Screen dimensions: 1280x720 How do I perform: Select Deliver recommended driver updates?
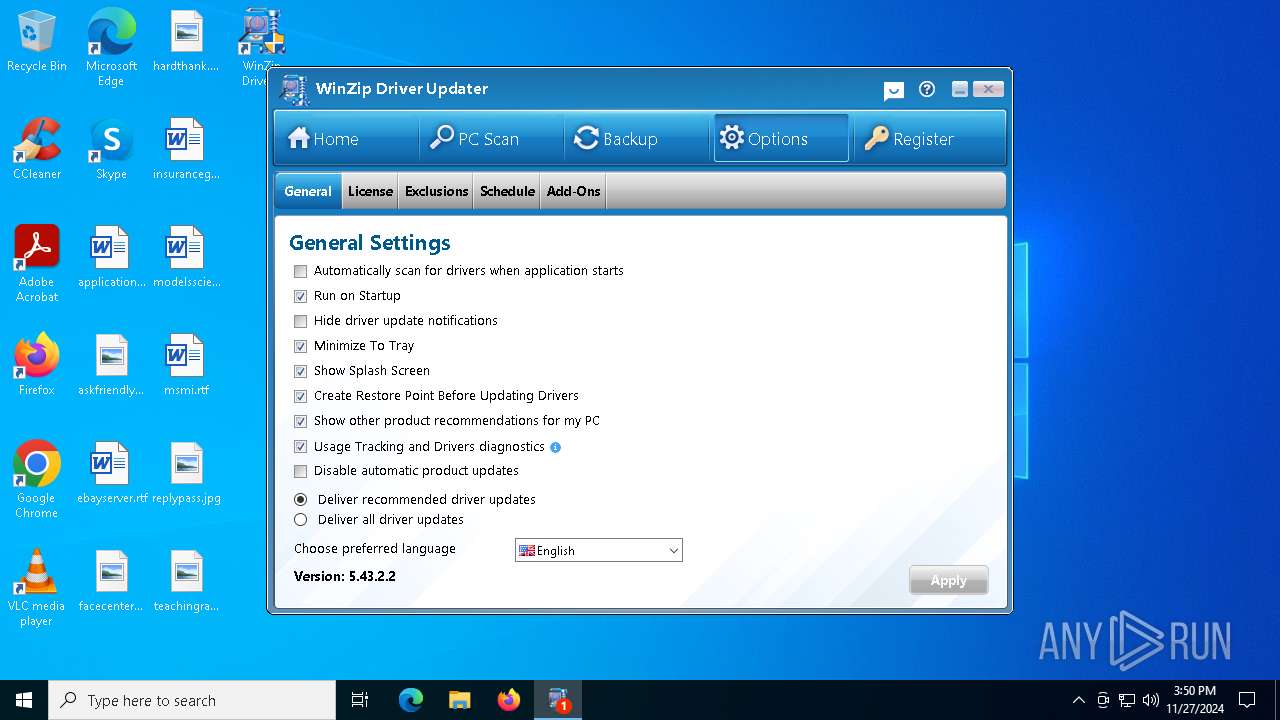point(300,499)
